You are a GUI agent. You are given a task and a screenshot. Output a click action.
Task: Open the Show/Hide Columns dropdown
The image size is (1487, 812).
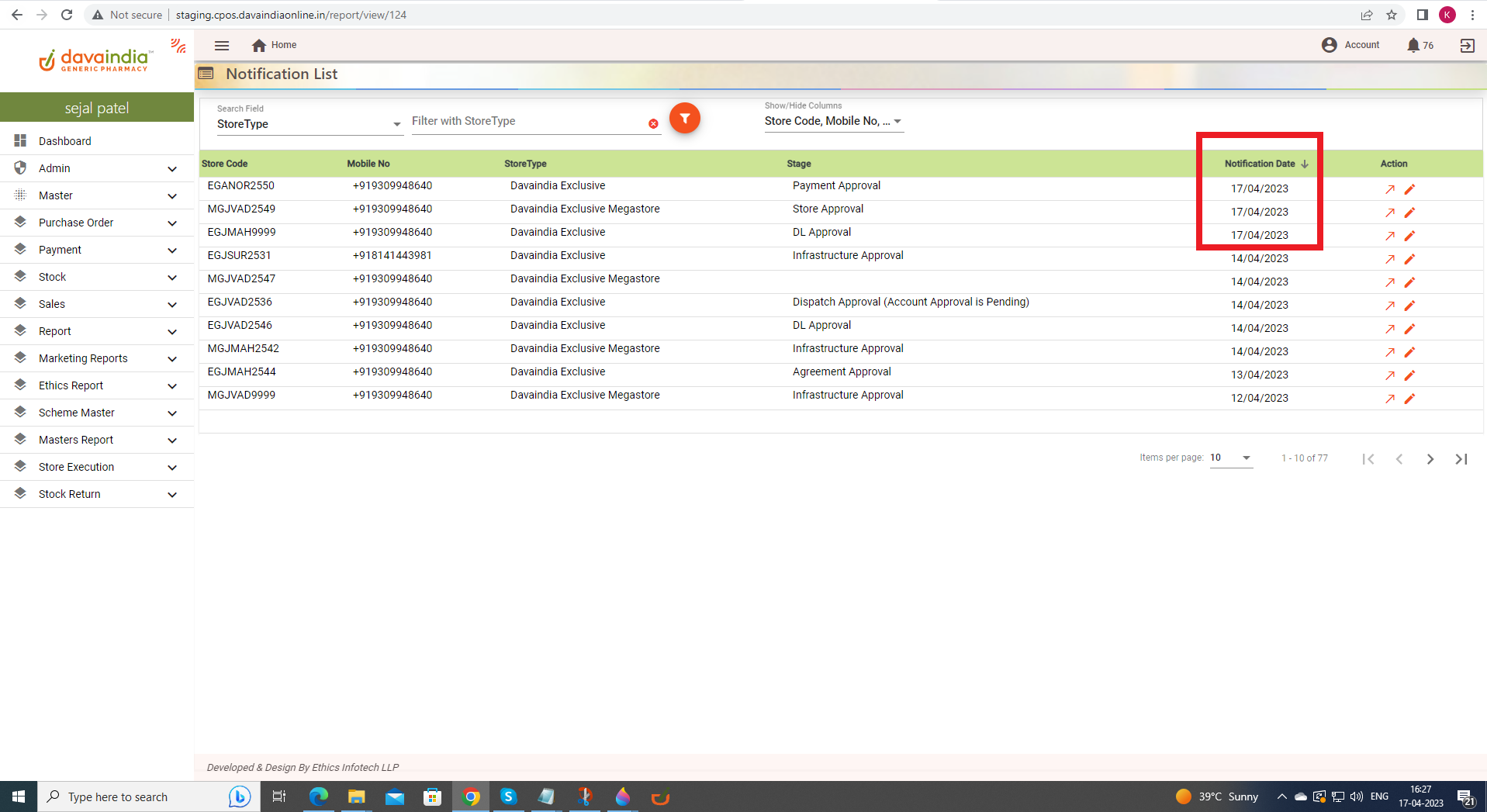coord(833,122)
